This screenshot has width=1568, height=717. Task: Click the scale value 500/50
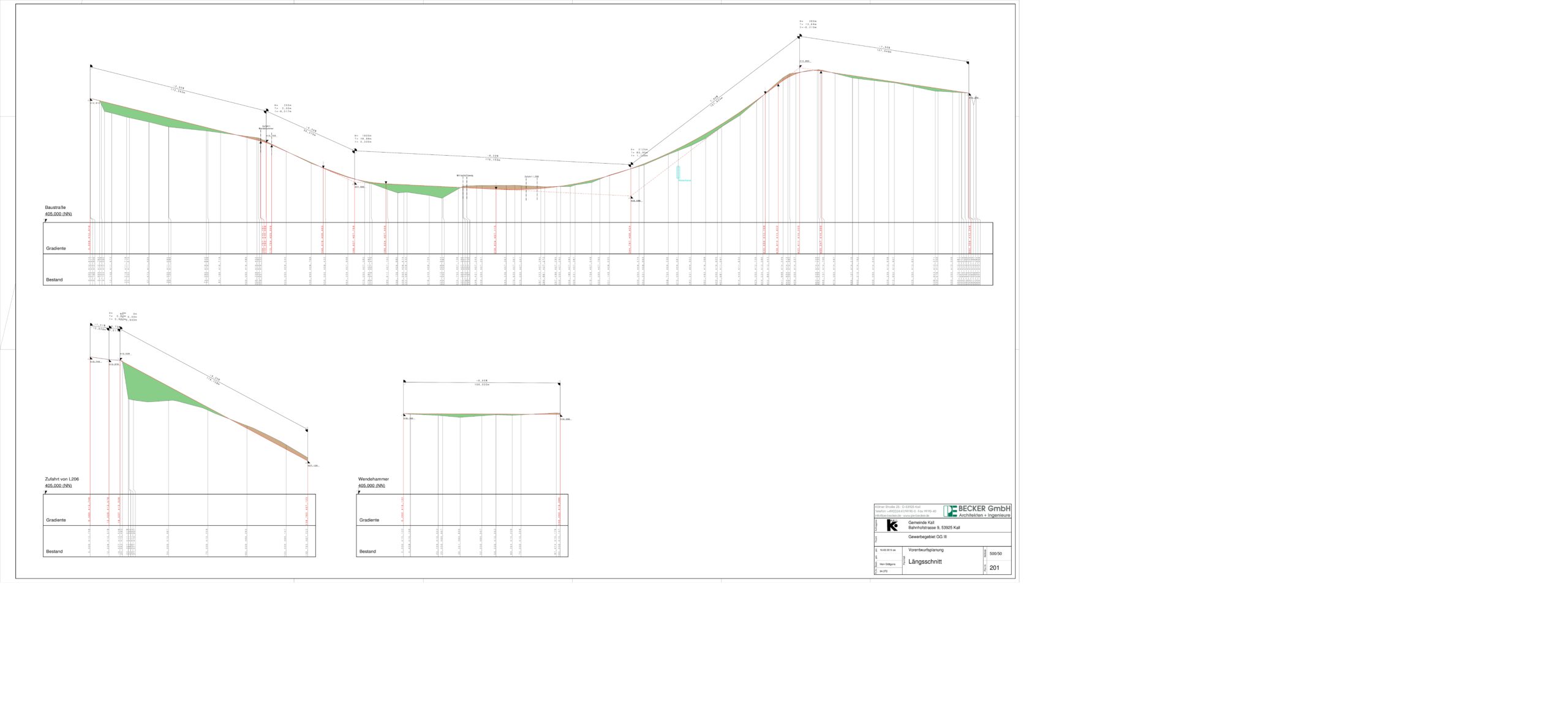pyautogui.click(x=996, y=553)
